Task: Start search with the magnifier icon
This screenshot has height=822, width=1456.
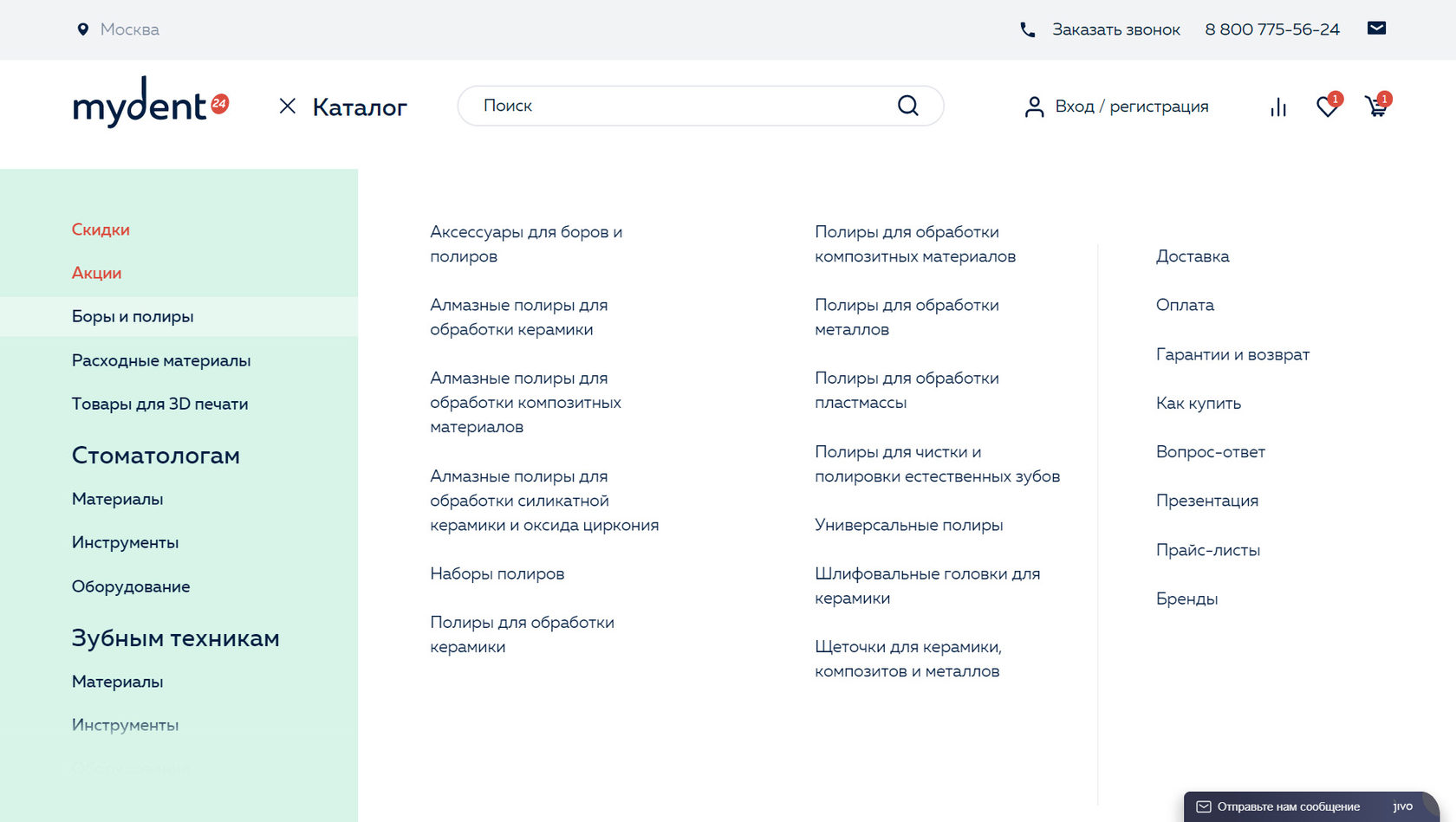Action: 907,105
